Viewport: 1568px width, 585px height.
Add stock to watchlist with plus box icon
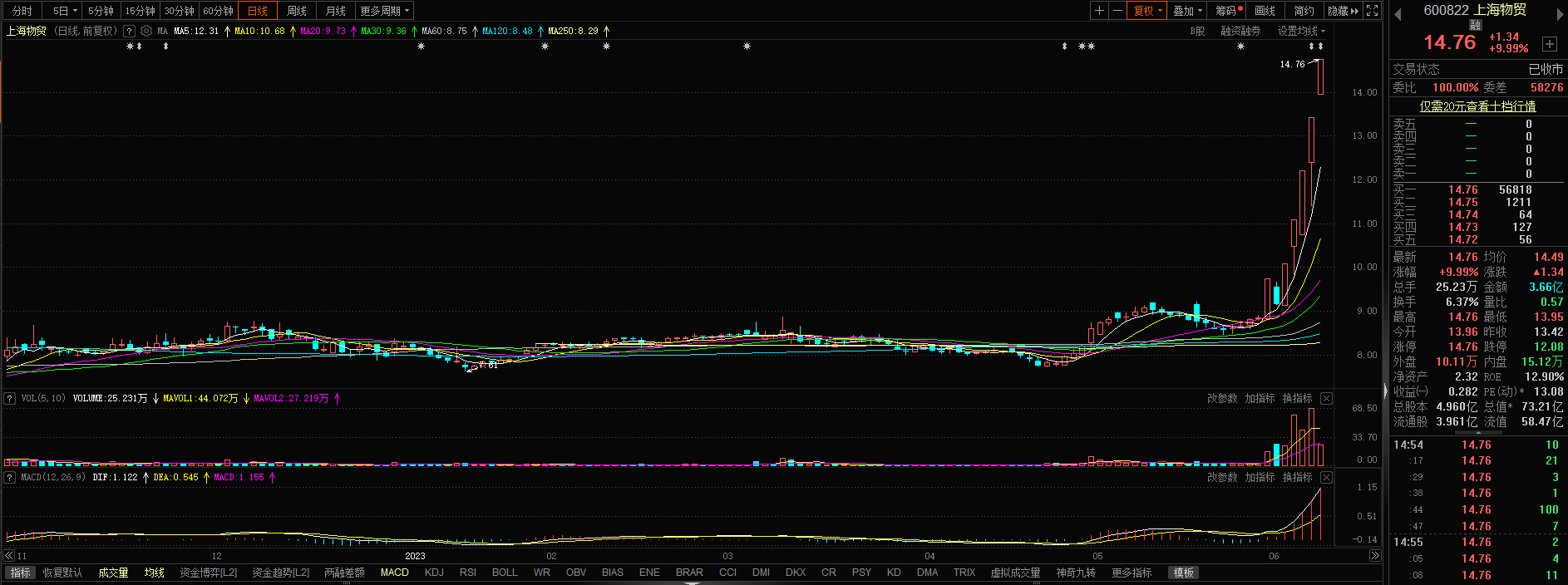[x=1550, y=43]
